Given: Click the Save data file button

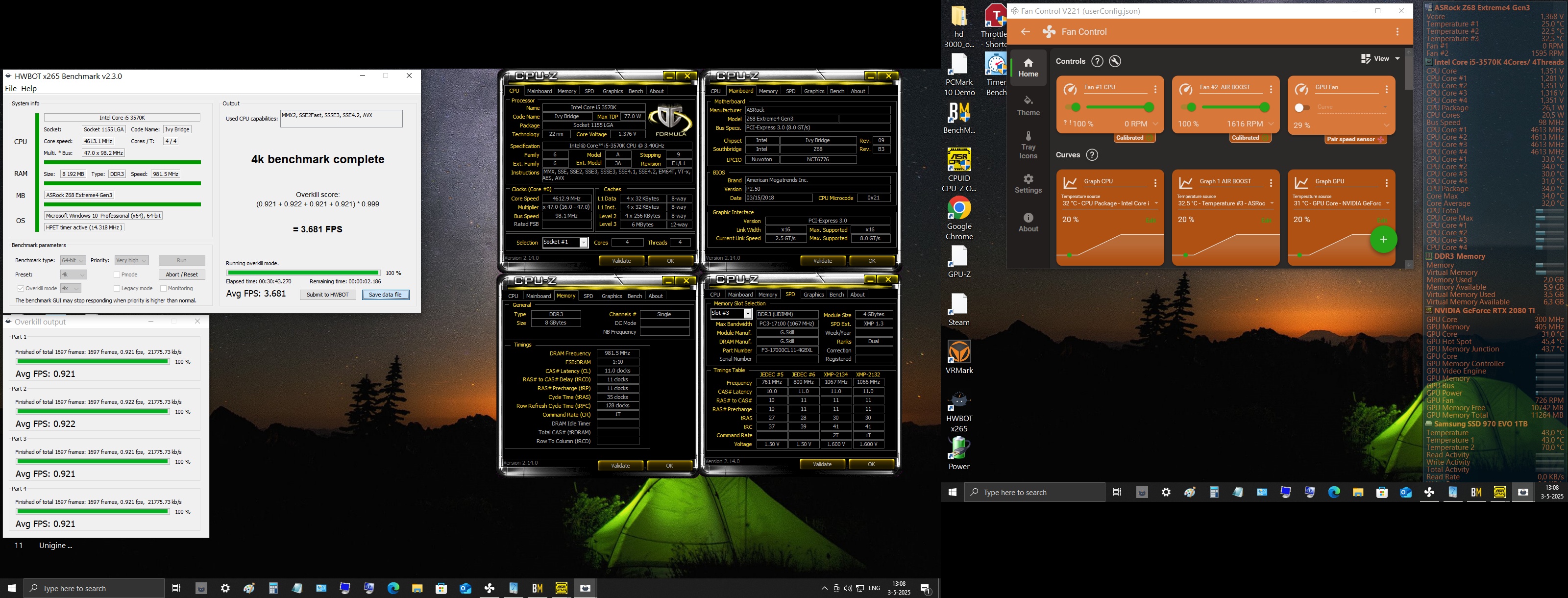Looking at the screenshot, I should 385,295.
